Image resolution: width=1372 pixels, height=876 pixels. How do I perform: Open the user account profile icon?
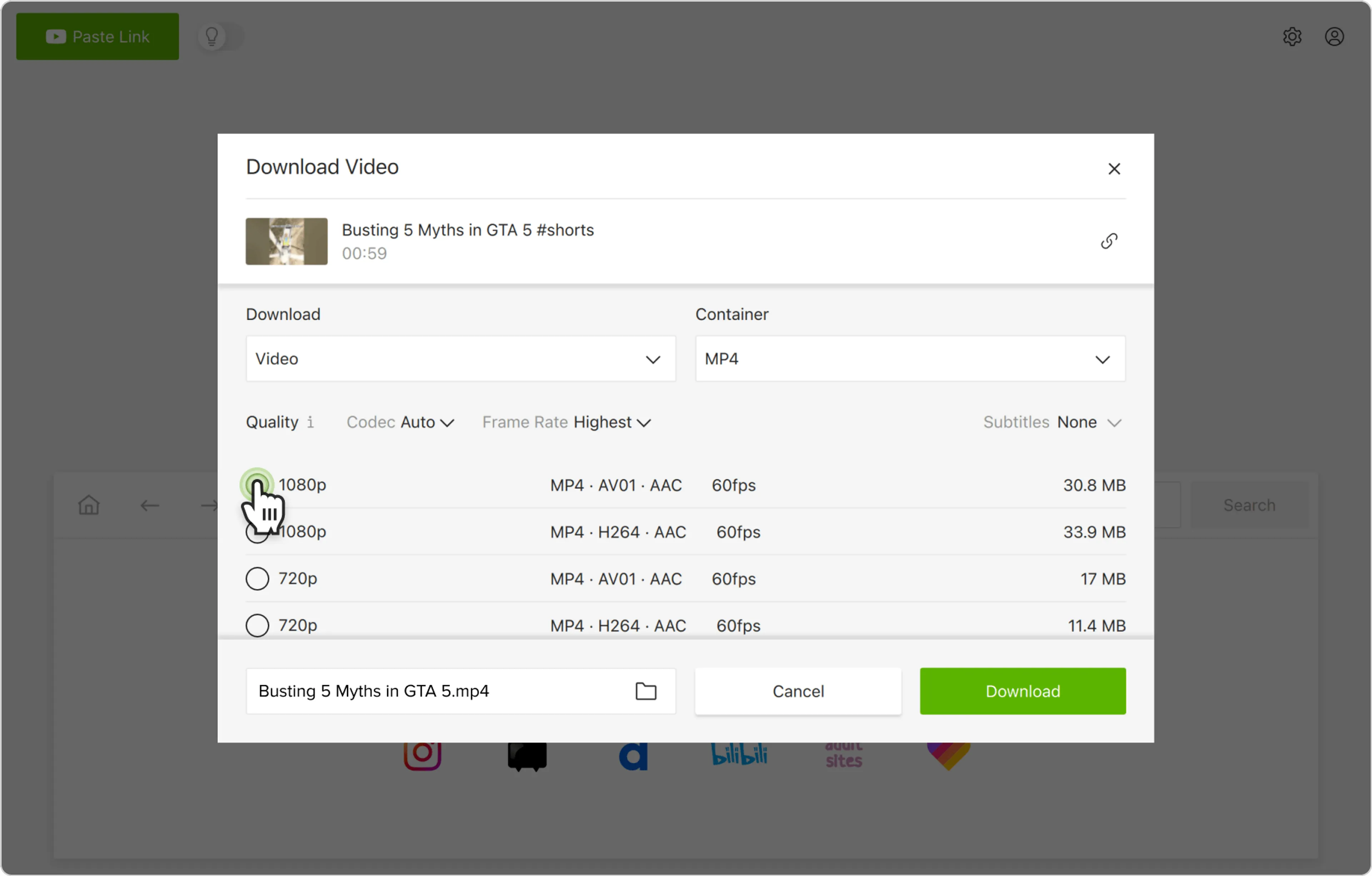tap(1334, 36)
